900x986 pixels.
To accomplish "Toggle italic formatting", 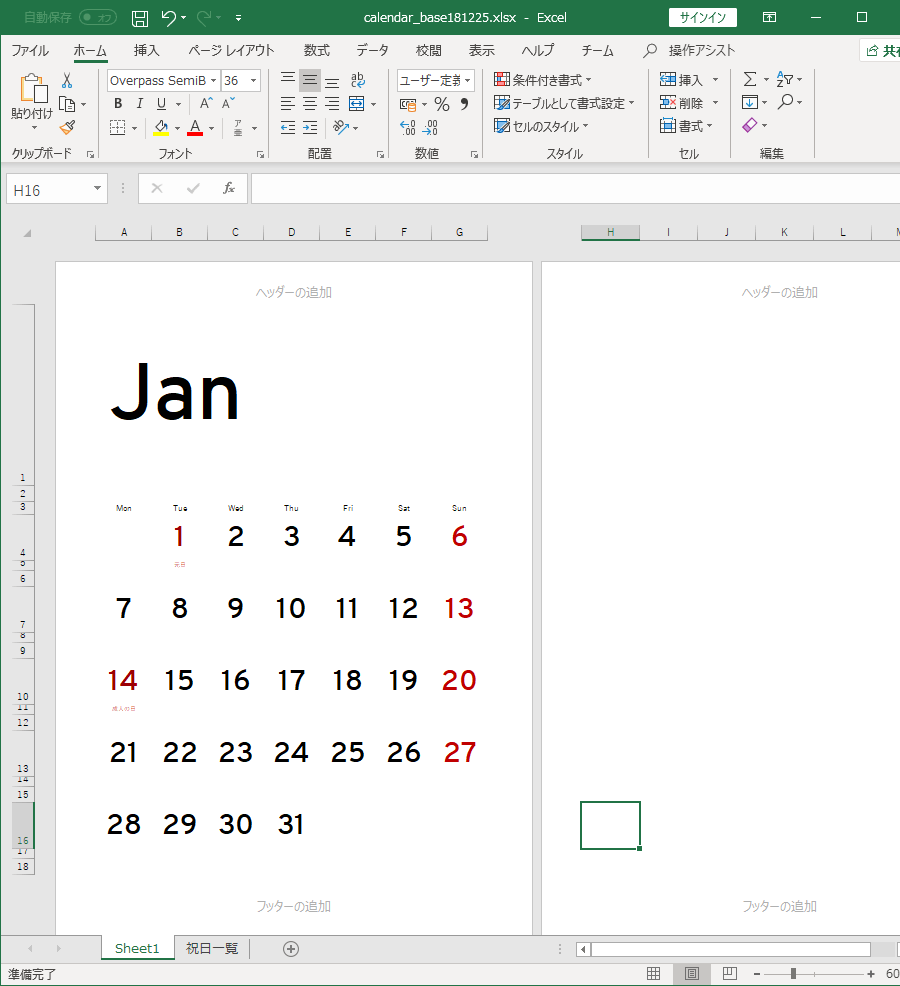I will pos(138,103).
